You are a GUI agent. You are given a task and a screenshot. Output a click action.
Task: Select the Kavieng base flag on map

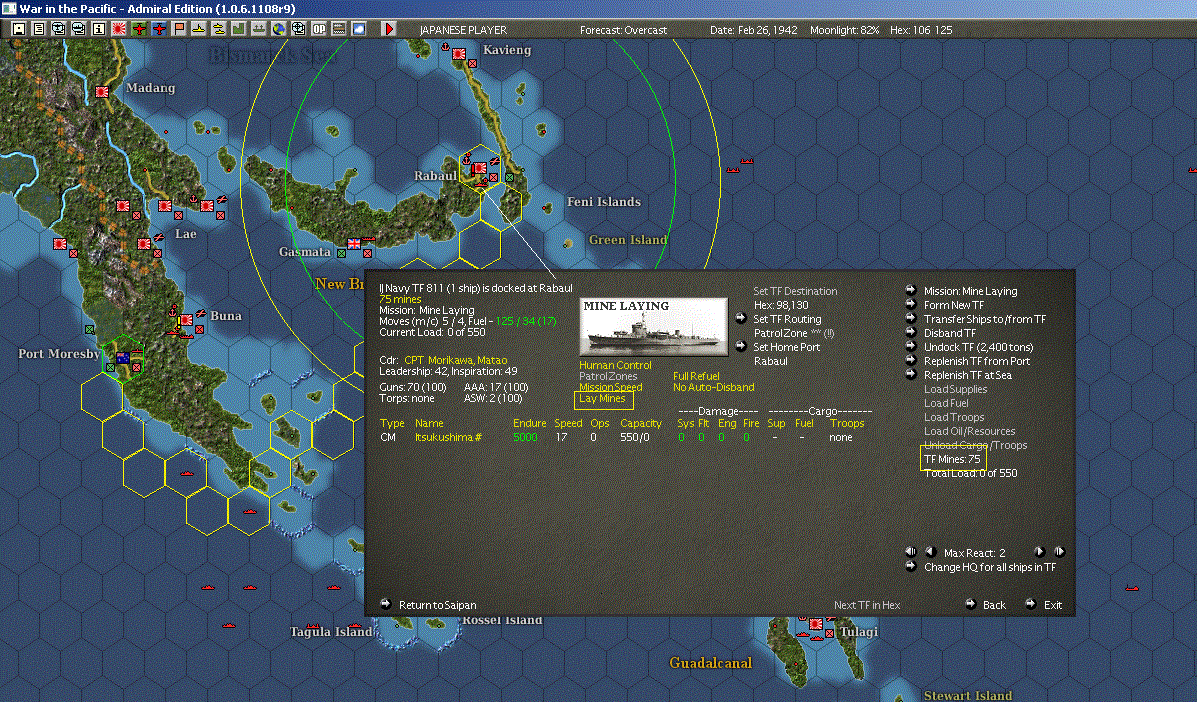[459, 54]
